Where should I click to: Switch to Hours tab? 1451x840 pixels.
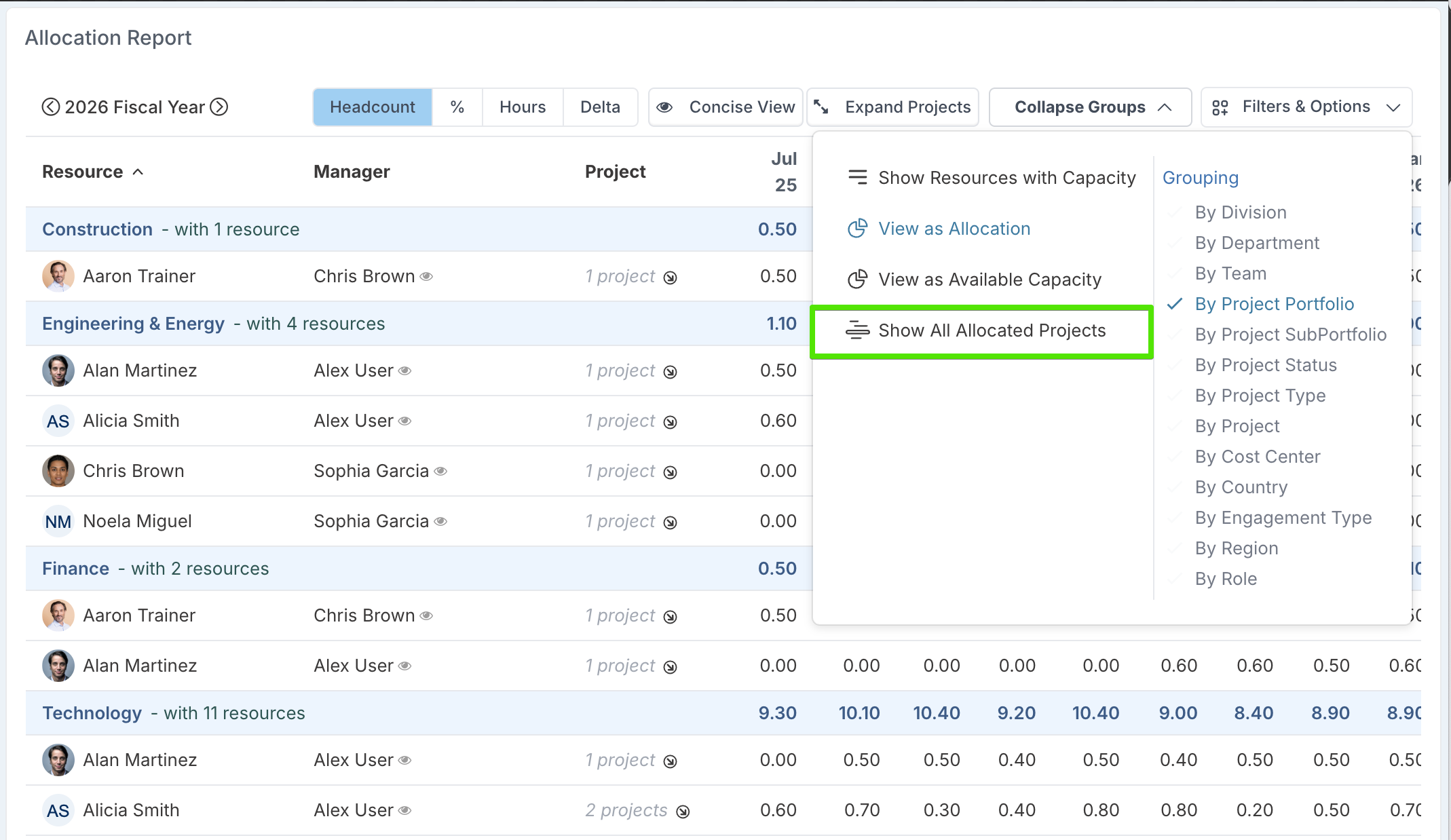522,107
